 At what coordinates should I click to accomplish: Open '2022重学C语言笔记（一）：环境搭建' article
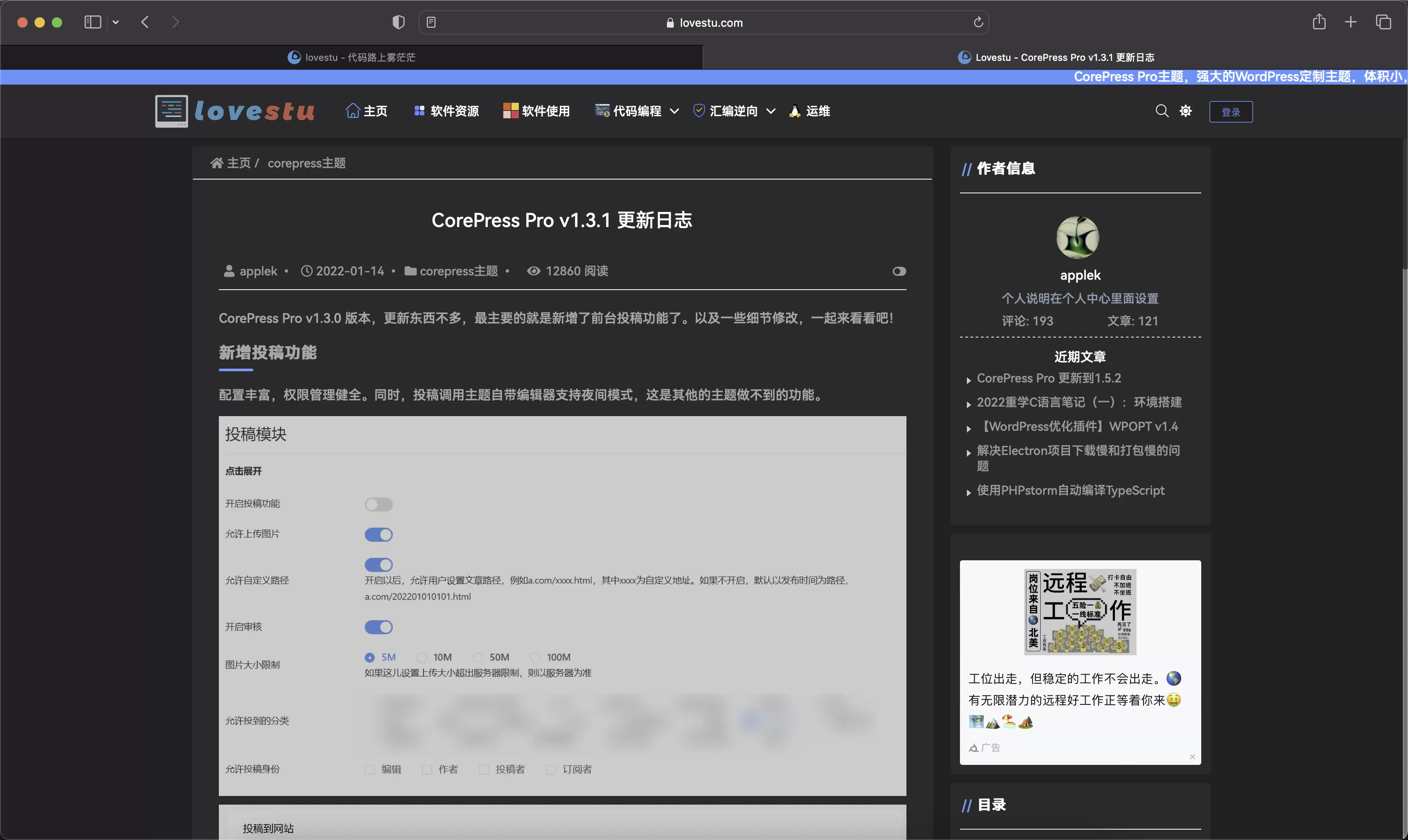(1079, 402)
